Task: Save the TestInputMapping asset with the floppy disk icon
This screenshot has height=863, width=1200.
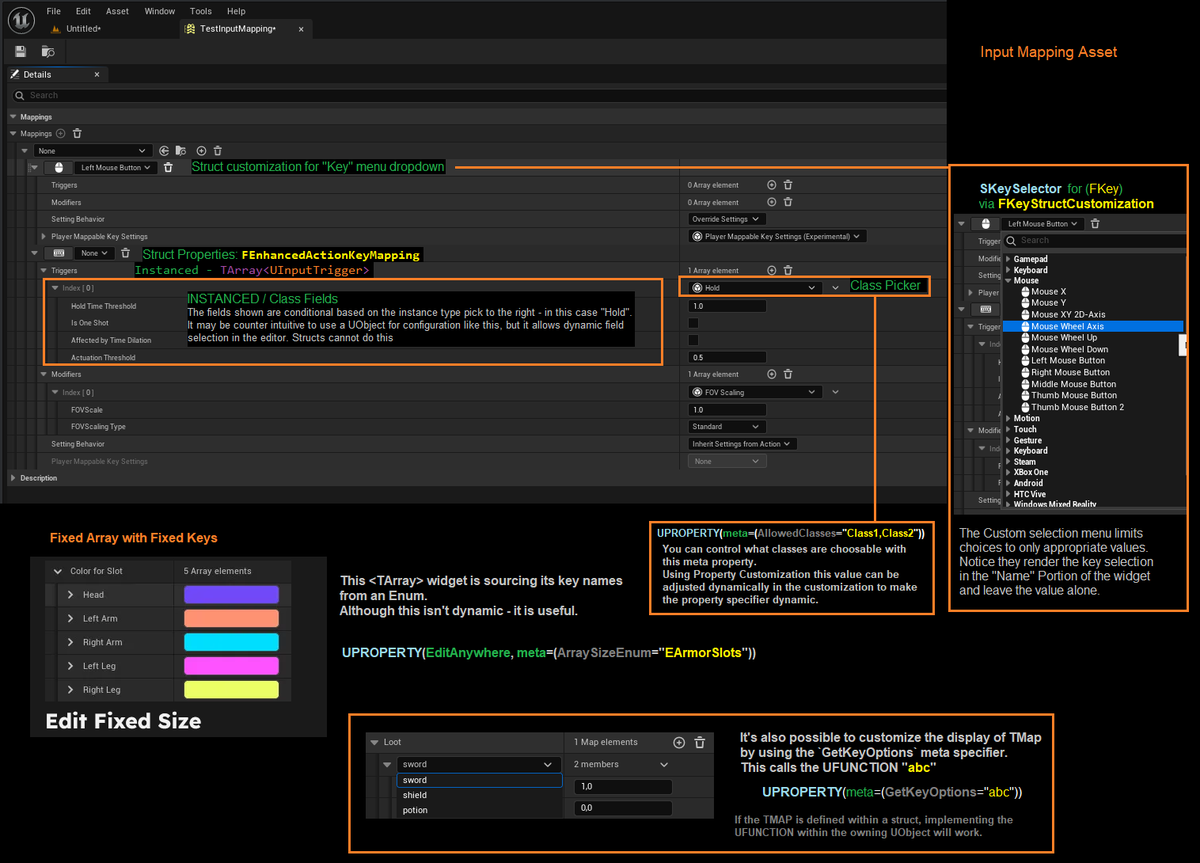Action: pos(21,51)
